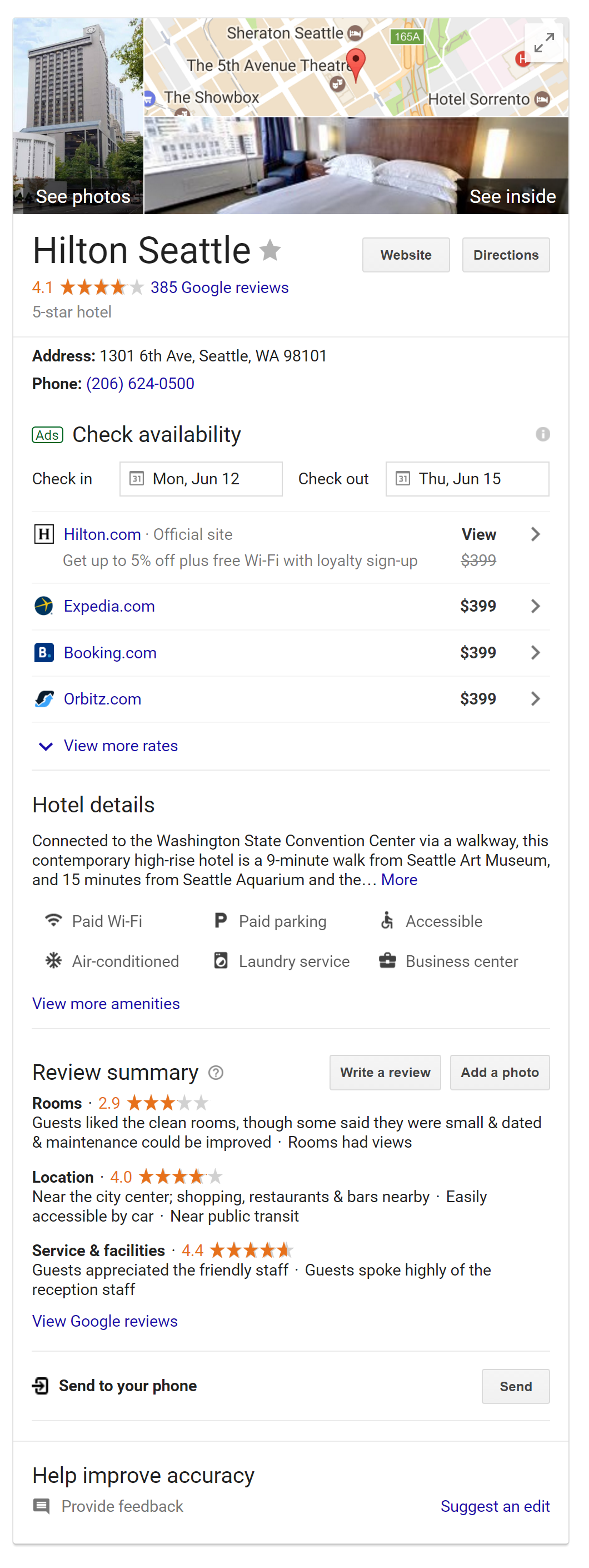
Task: Open the Check out date picker
Action: click(x=467, y=479)
